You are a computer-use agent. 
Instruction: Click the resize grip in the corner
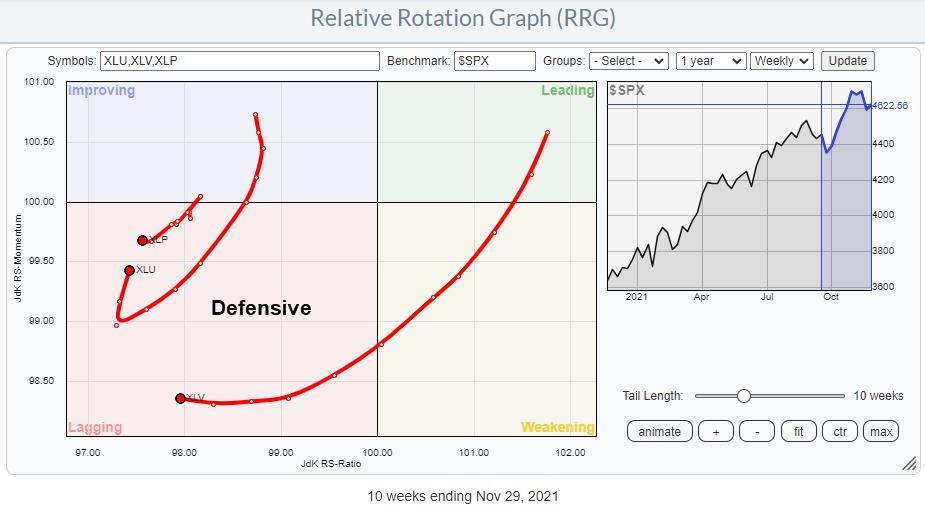coord(909,464)
